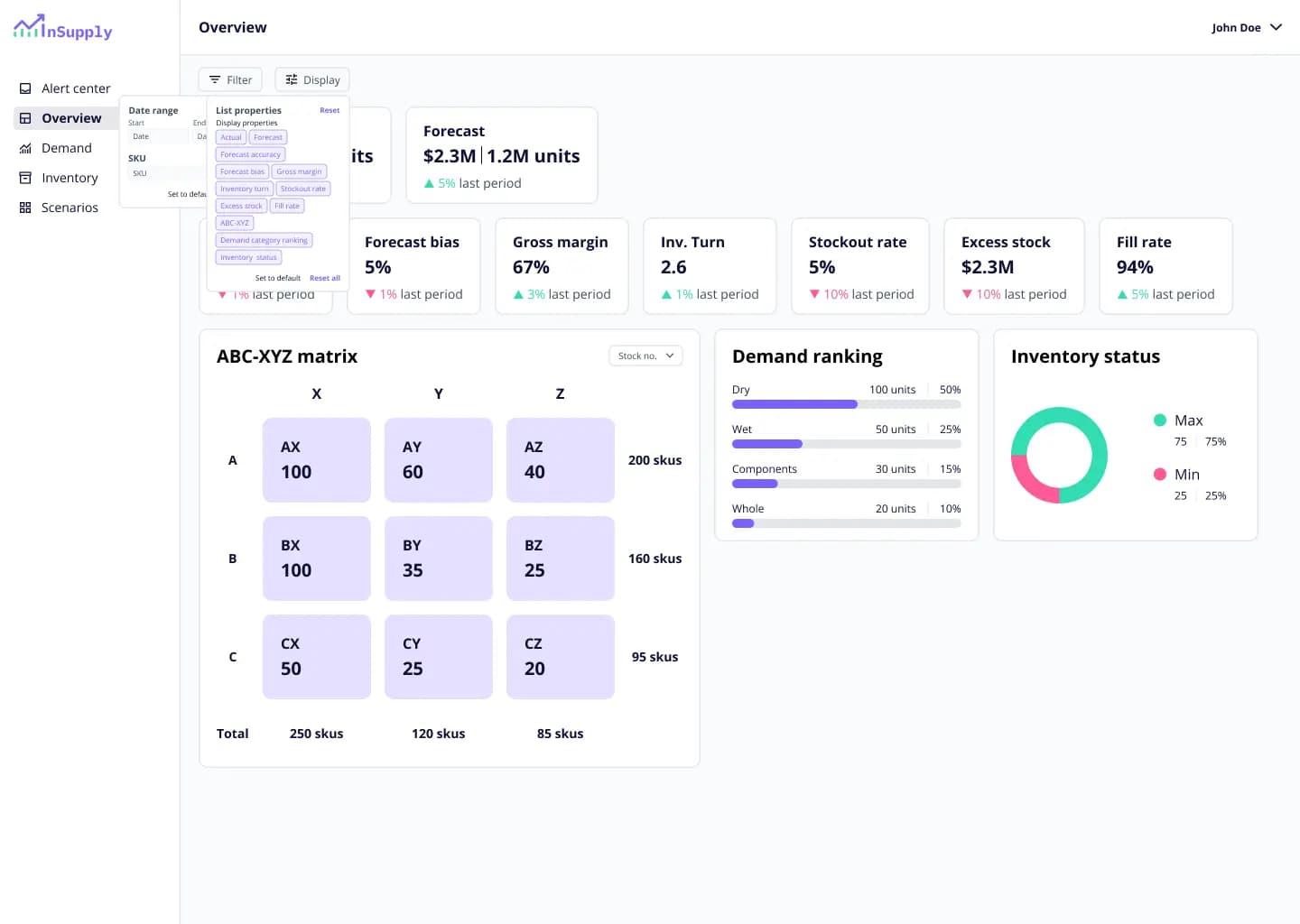Click the Overview icon in sidebar
The width and height of the screenshot is (1300, 924).
click(x=25, y=118)
